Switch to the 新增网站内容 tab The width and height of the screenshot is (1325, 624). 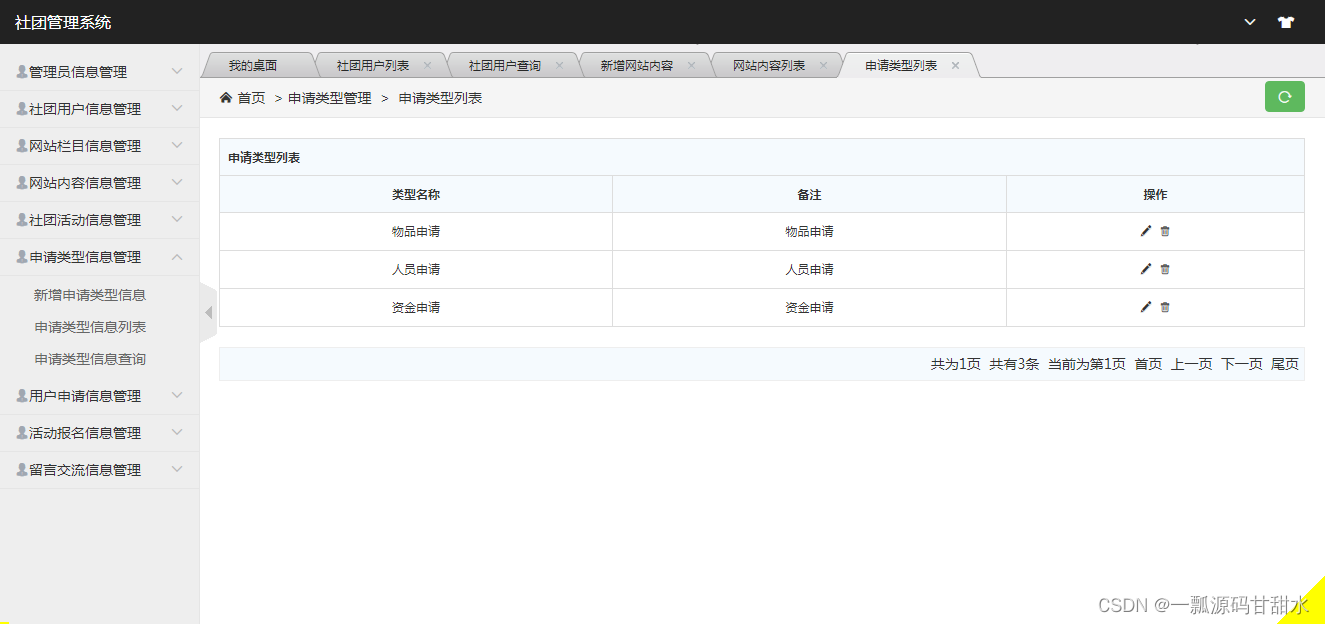click(637, 65)
